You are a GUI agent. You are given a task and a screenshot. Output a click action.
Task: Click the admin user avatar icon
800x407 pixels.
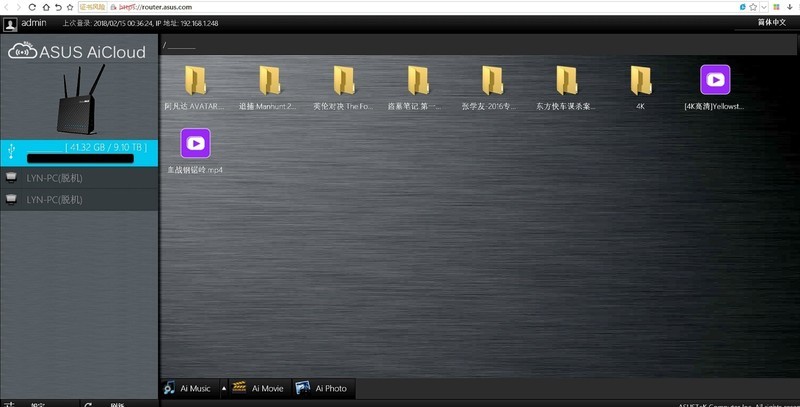pos(10,24)
